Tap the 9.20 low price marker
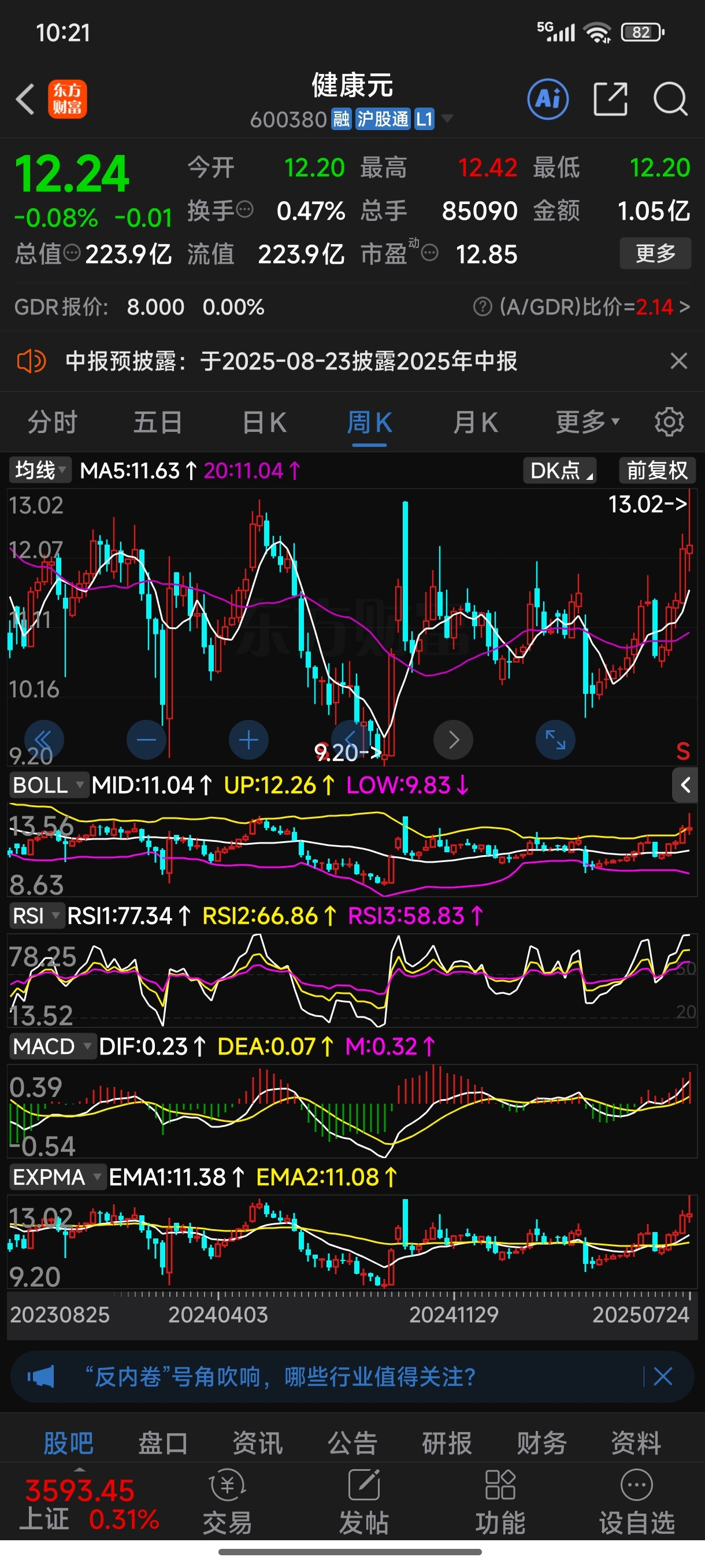 (347, 753)
